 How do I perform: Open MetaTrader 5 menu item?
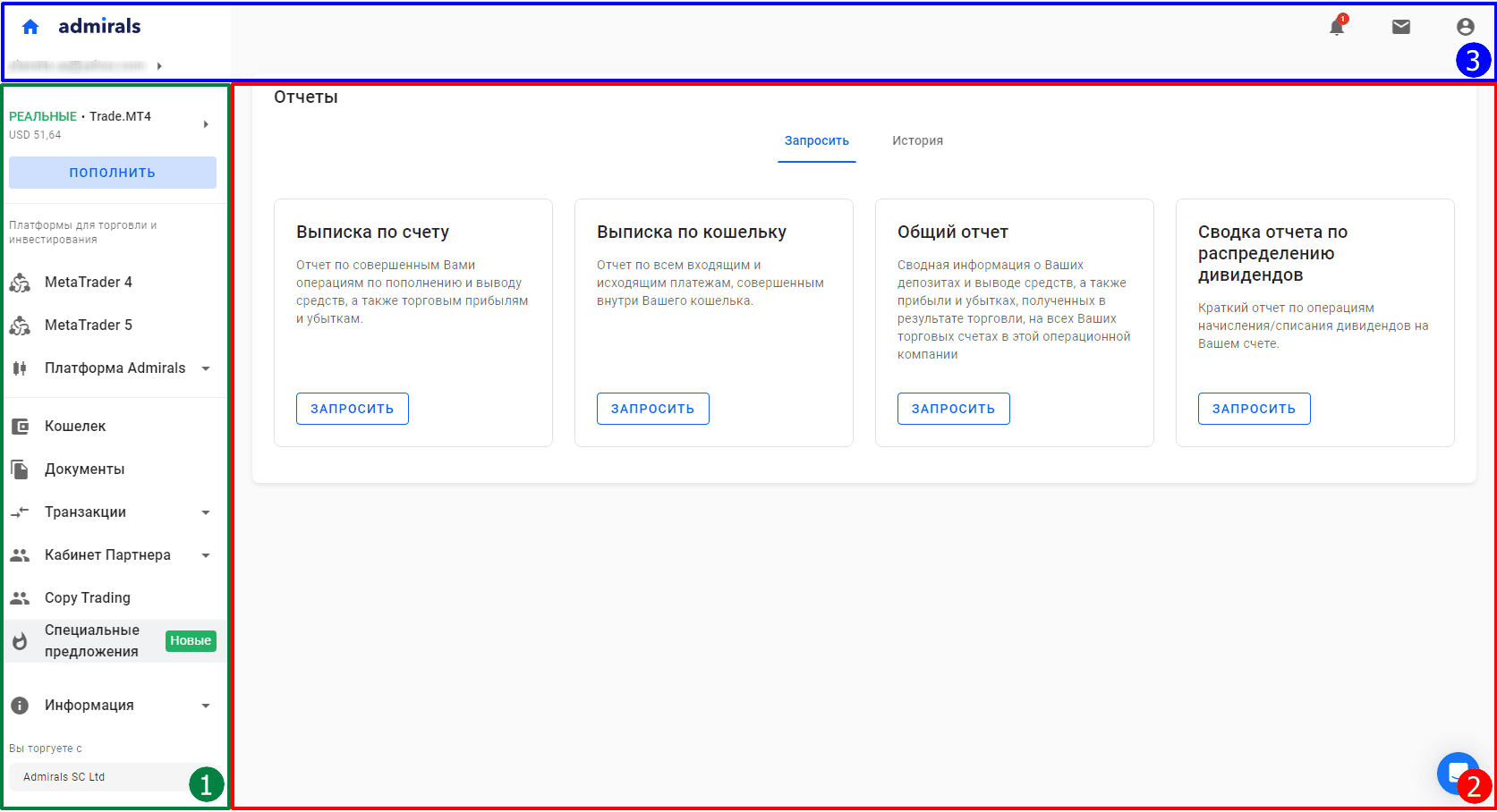tap(89, 326)
